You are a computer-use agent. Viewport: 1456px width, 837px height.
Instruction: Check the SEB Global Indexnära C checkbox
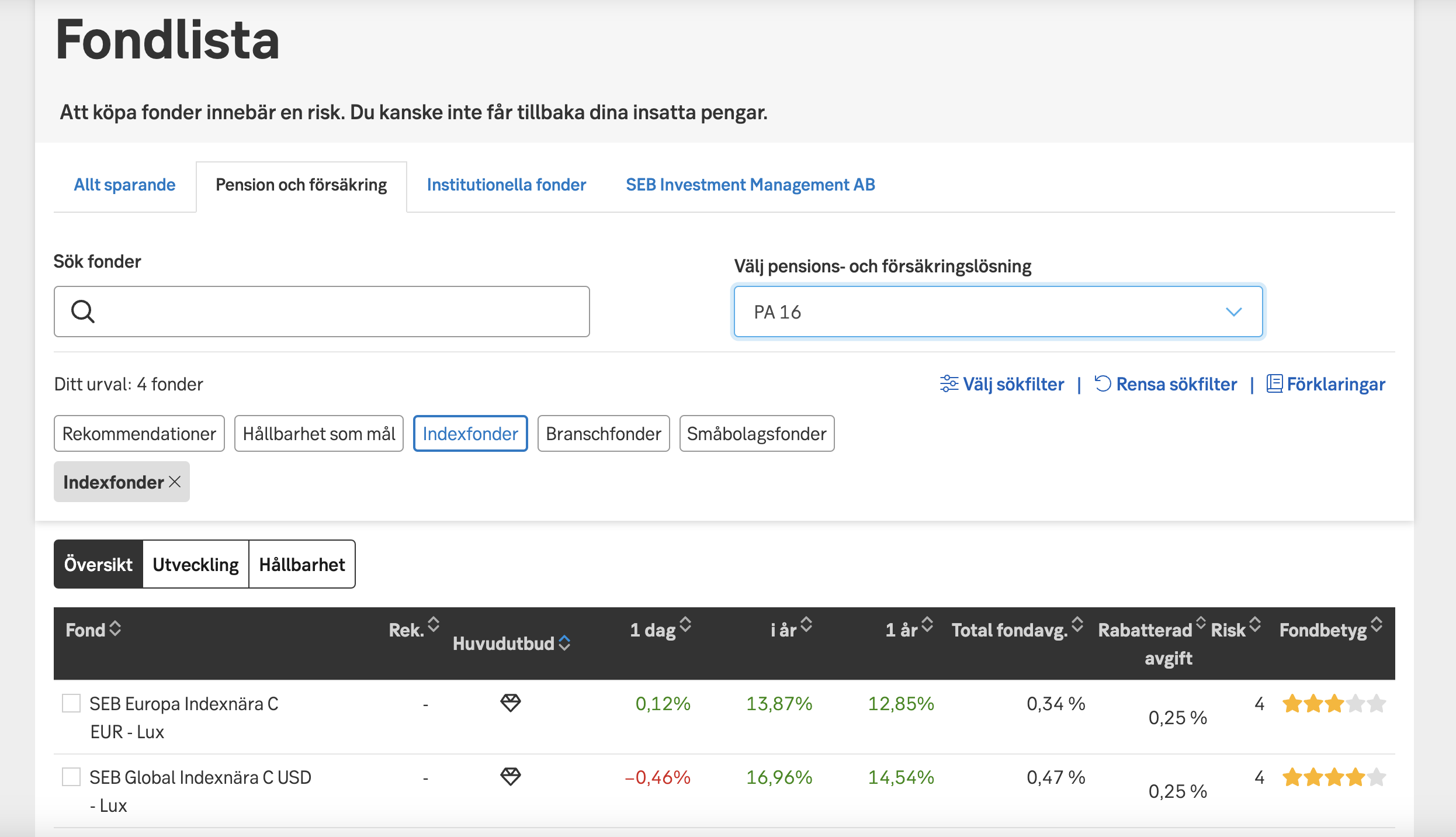(x=71, y=777)
